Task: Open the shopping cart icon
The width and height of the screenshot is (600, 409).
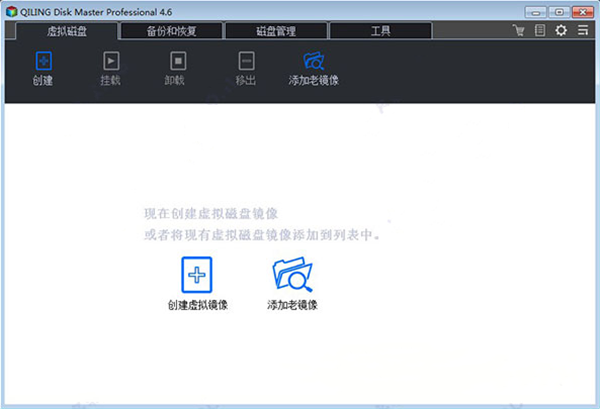Action: click(518, 30)
